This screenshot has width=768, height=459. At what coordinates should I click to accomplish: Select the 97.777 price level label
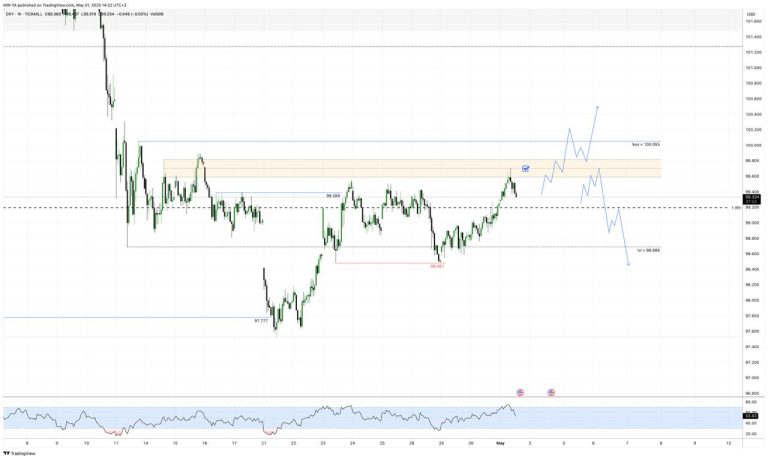pos(261,320)
